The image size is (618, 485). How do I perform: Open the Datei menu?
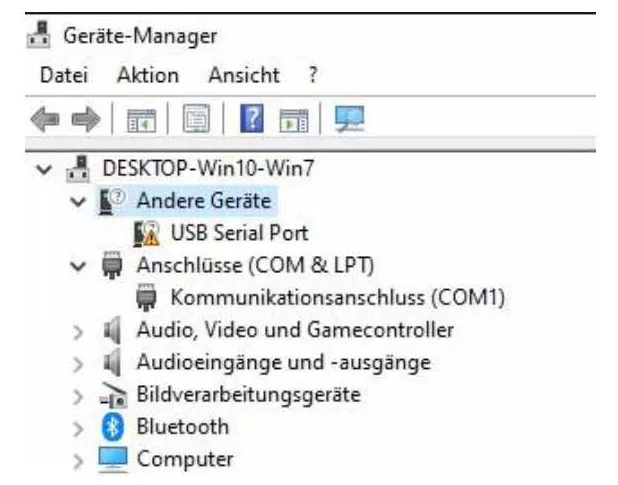[x=64, y=76]
